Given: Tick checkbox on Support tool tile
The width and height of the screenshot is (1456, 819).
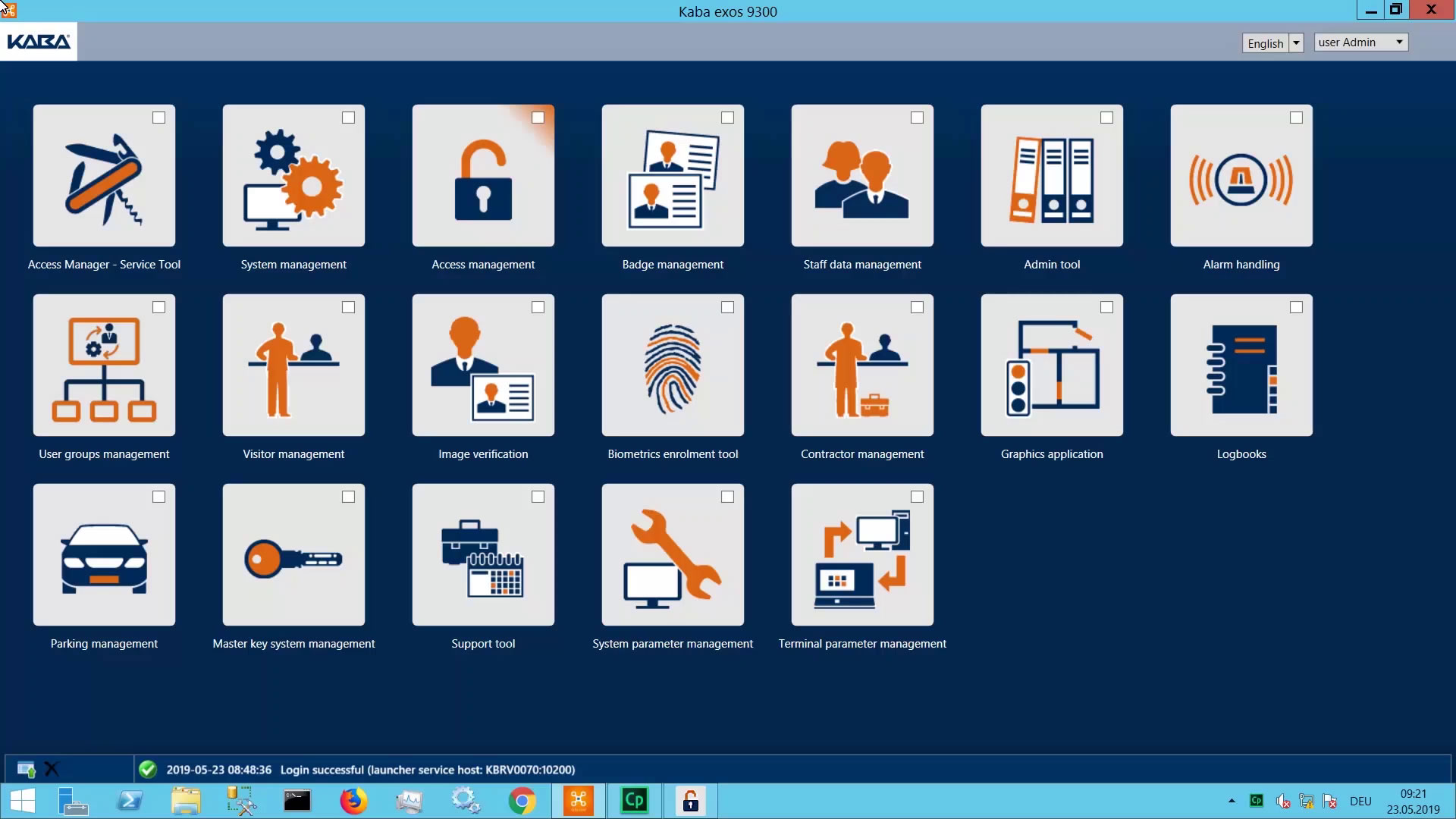Looking at the screenshot, I should click(538, 497).
